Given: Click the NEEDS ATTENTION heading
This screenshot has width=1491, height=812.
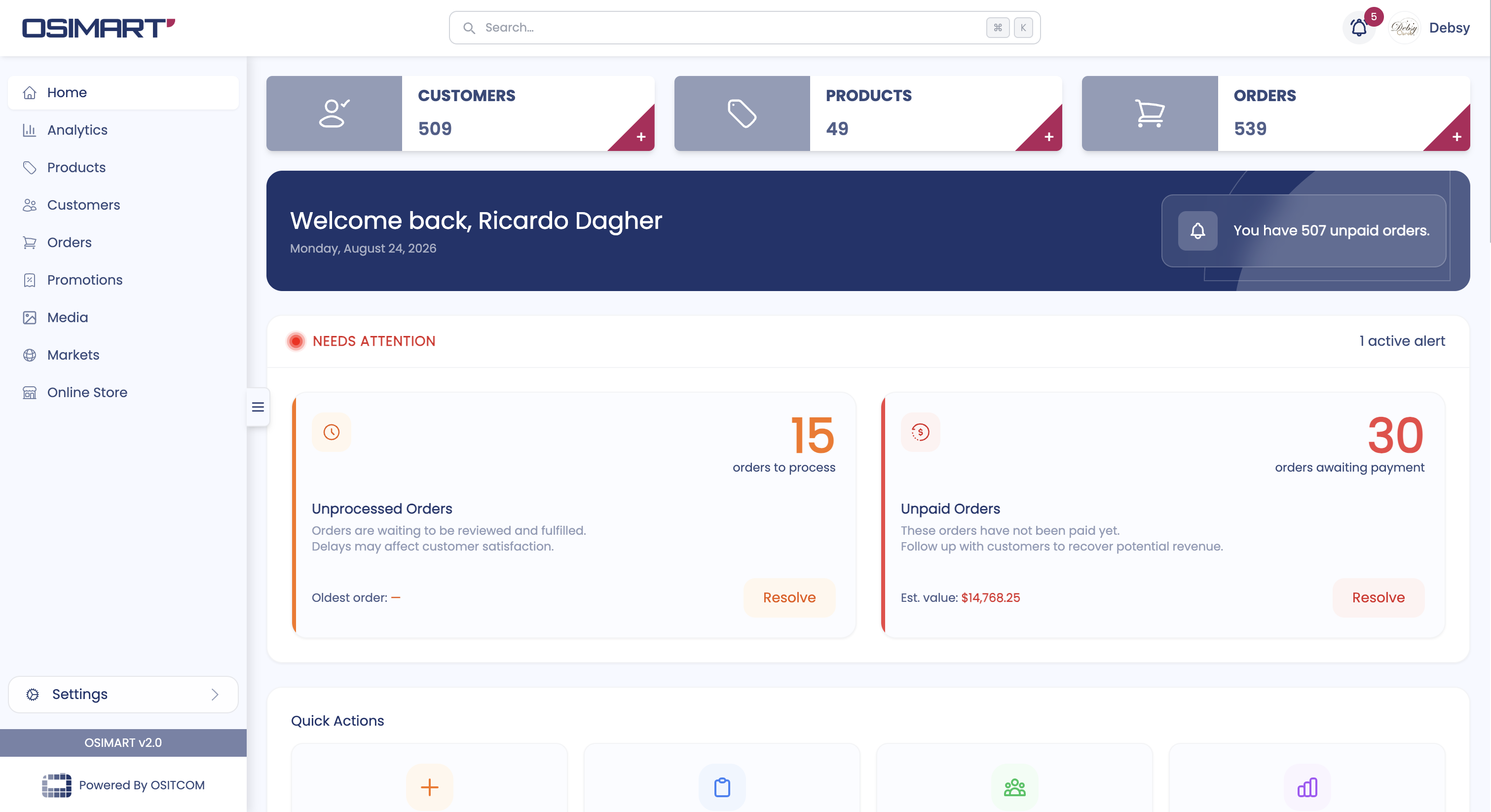Looking at the screenshot, I should [374, 341].
